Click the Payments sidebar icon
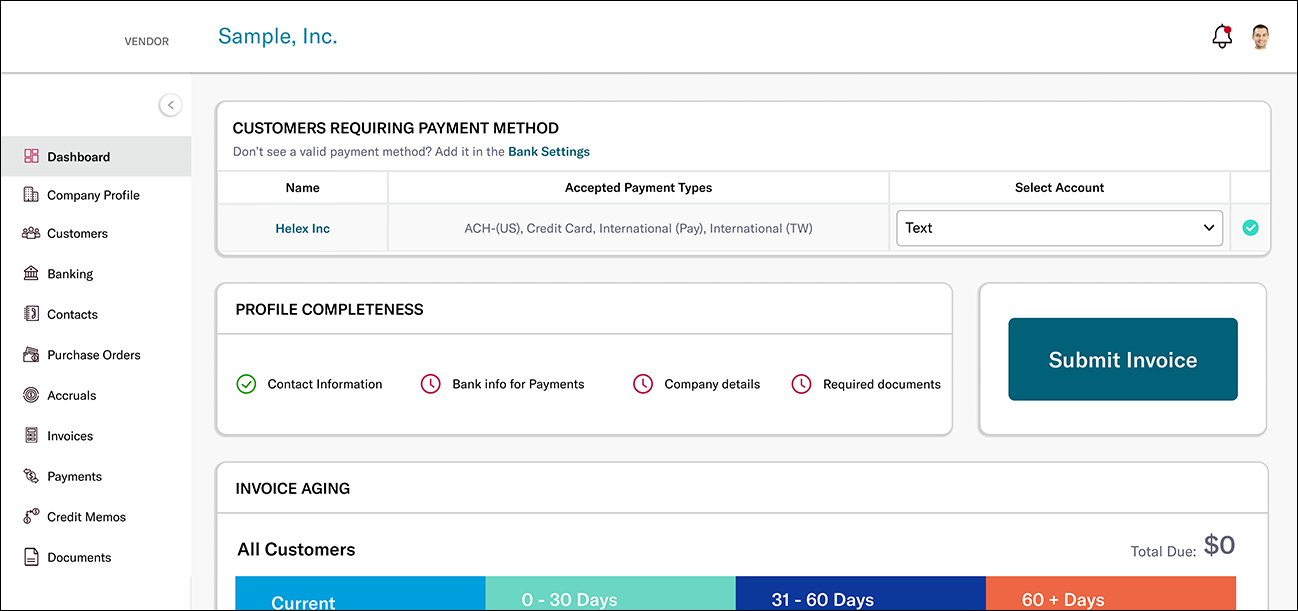This screenshot has height=611, width=1298. coord(31,476)
